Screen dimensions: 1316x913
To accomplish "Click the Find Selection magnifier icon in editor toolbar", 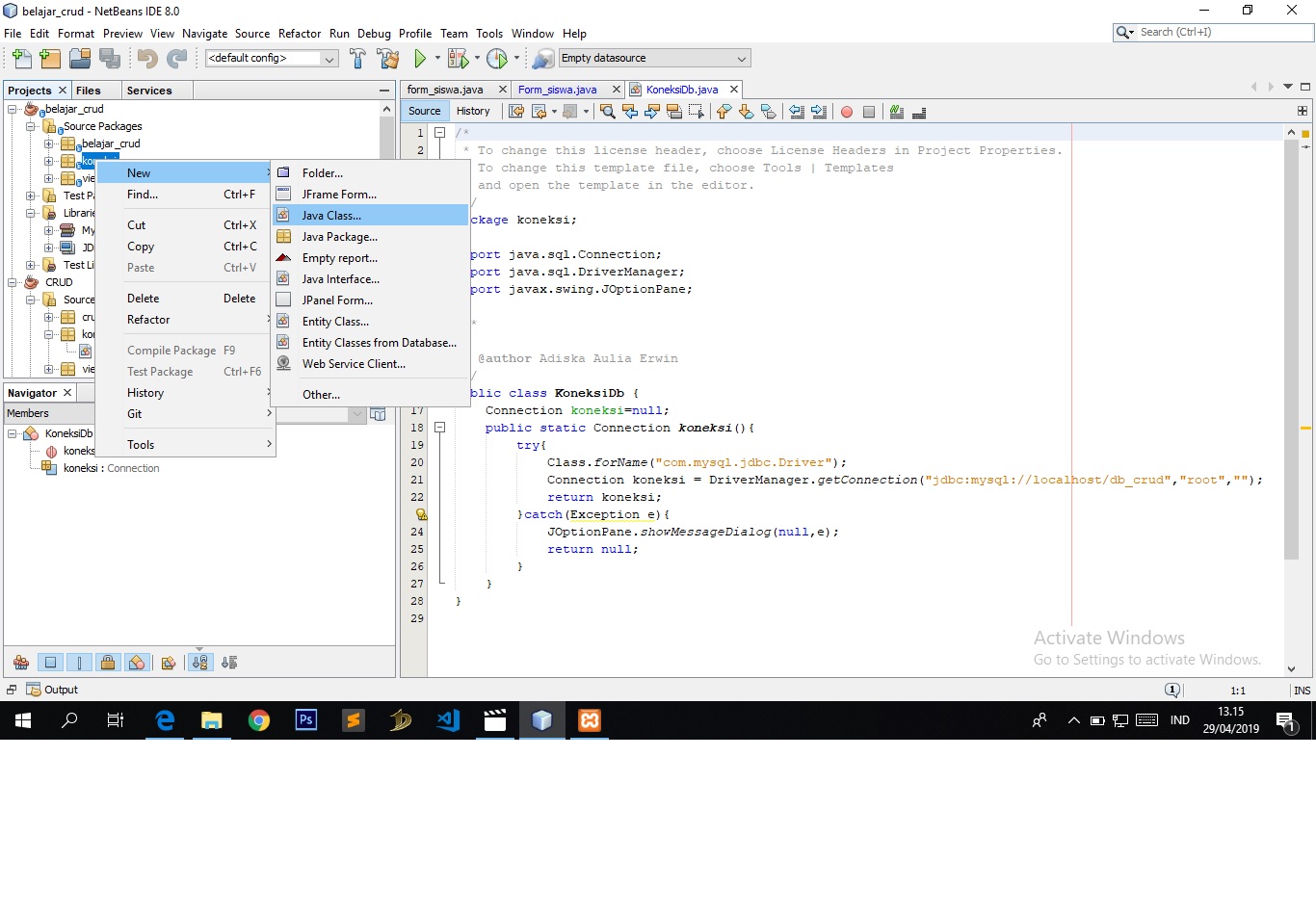I will [607, 112].
